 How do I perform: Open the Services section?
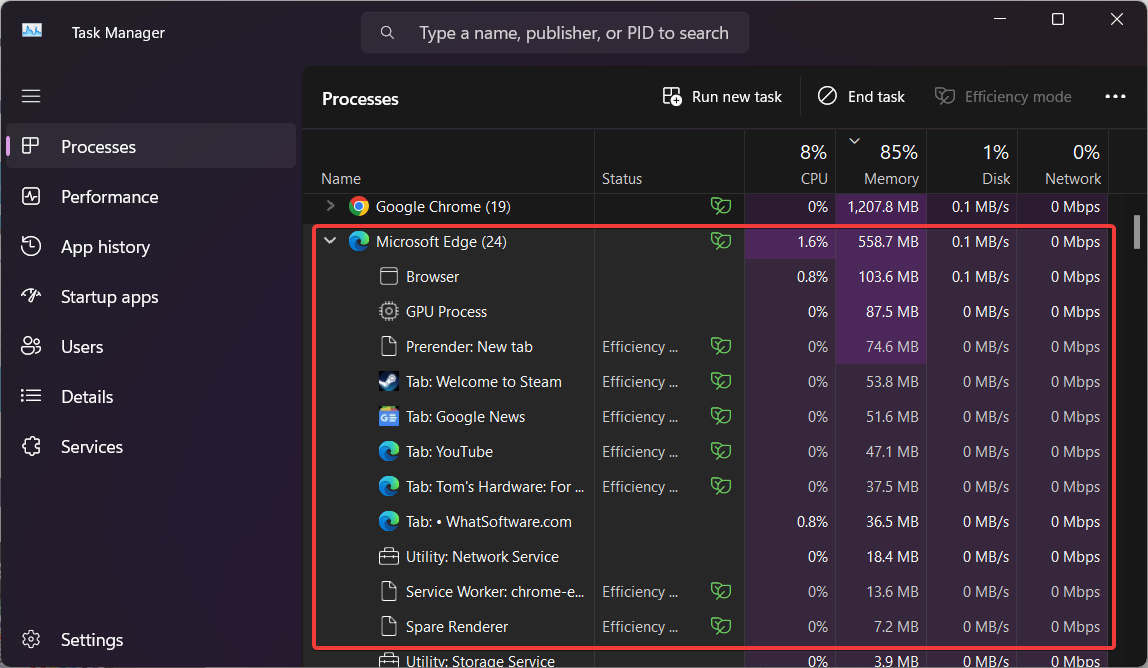pos(92,446)
